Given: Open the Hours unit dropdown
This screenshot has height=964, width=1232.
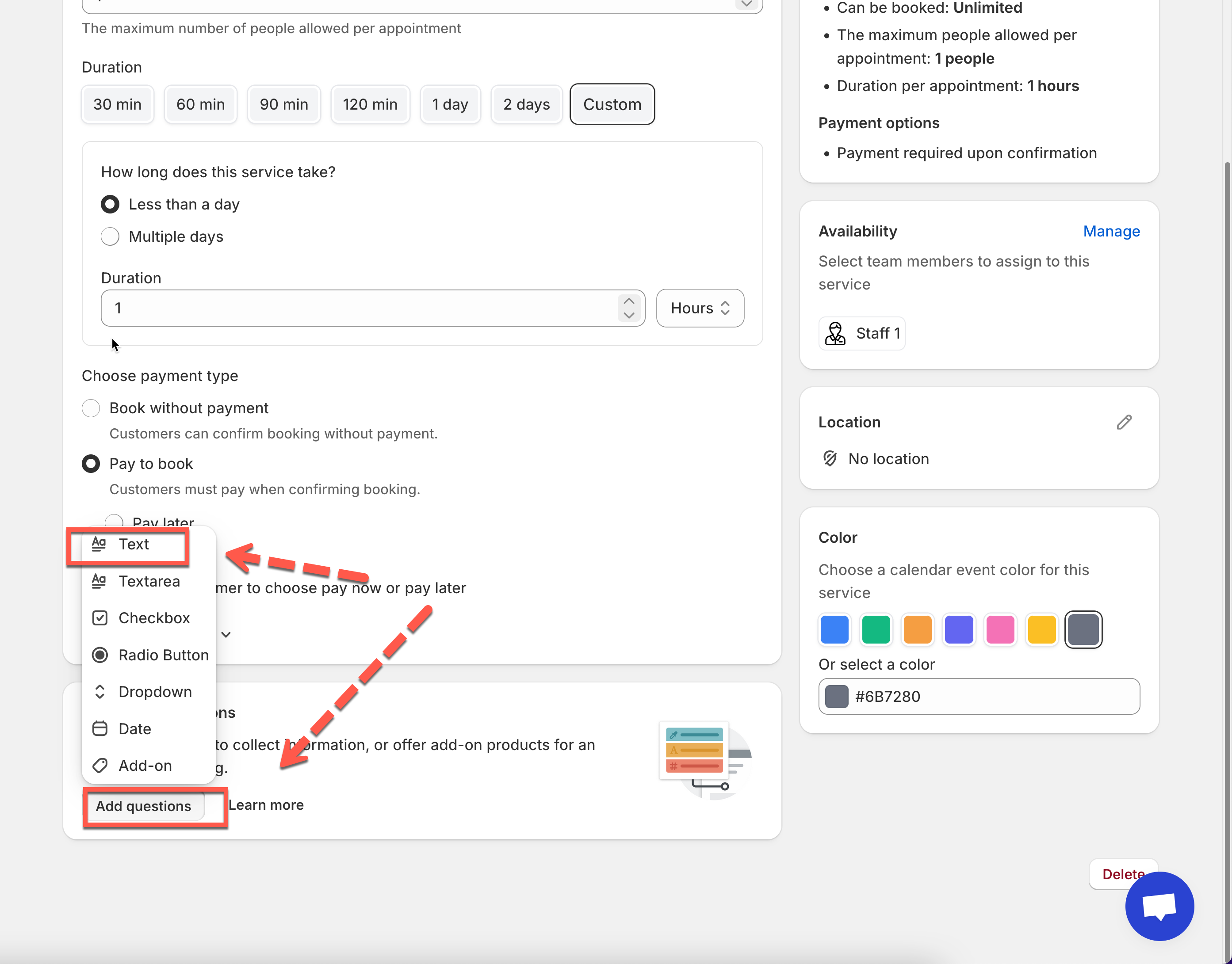Looking at the screenshot, I should (x=700, y=308).
